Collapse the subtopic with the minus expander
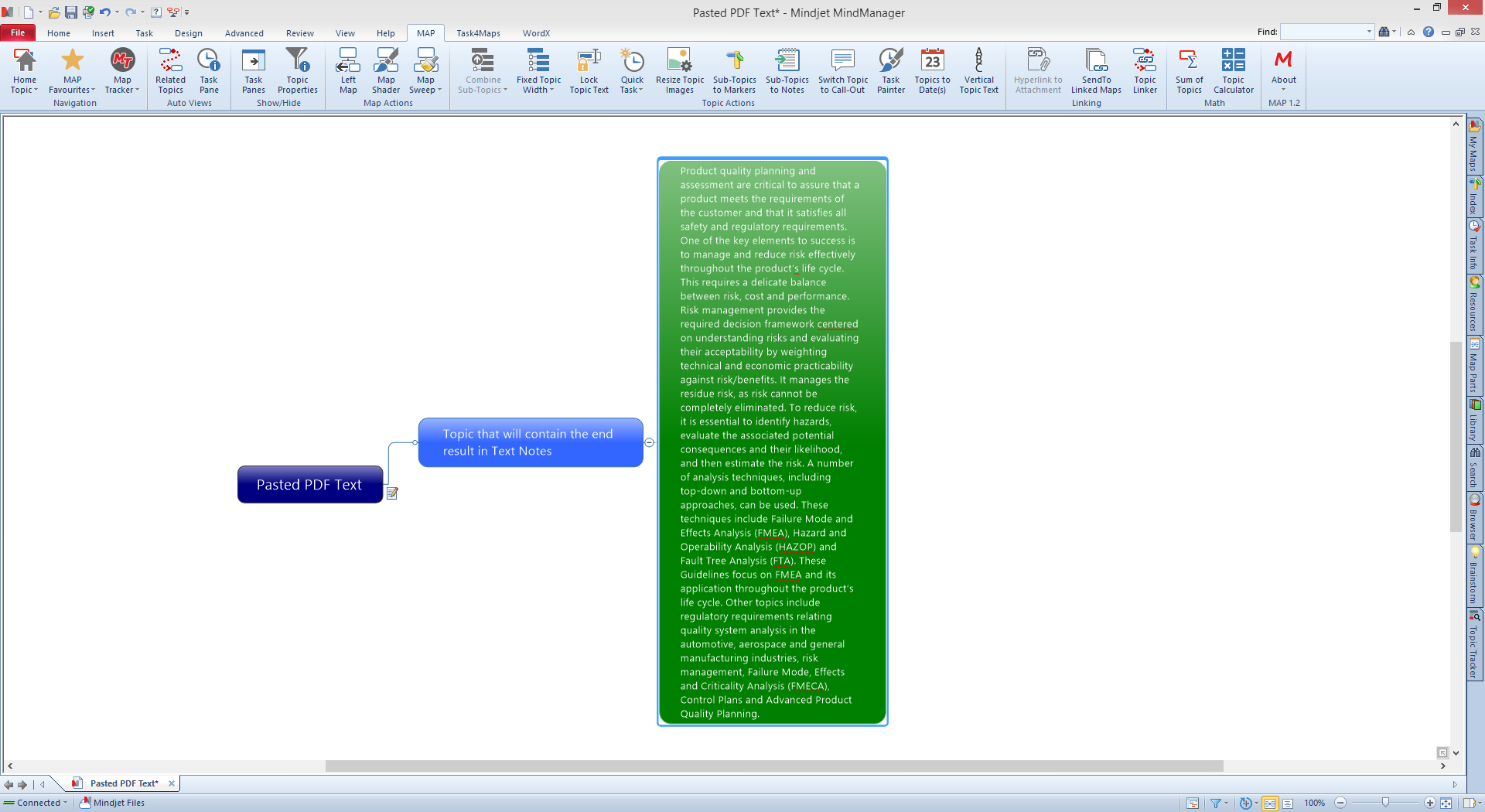Viewport: 1485px width, 812px height. click(x=650, y=442)
